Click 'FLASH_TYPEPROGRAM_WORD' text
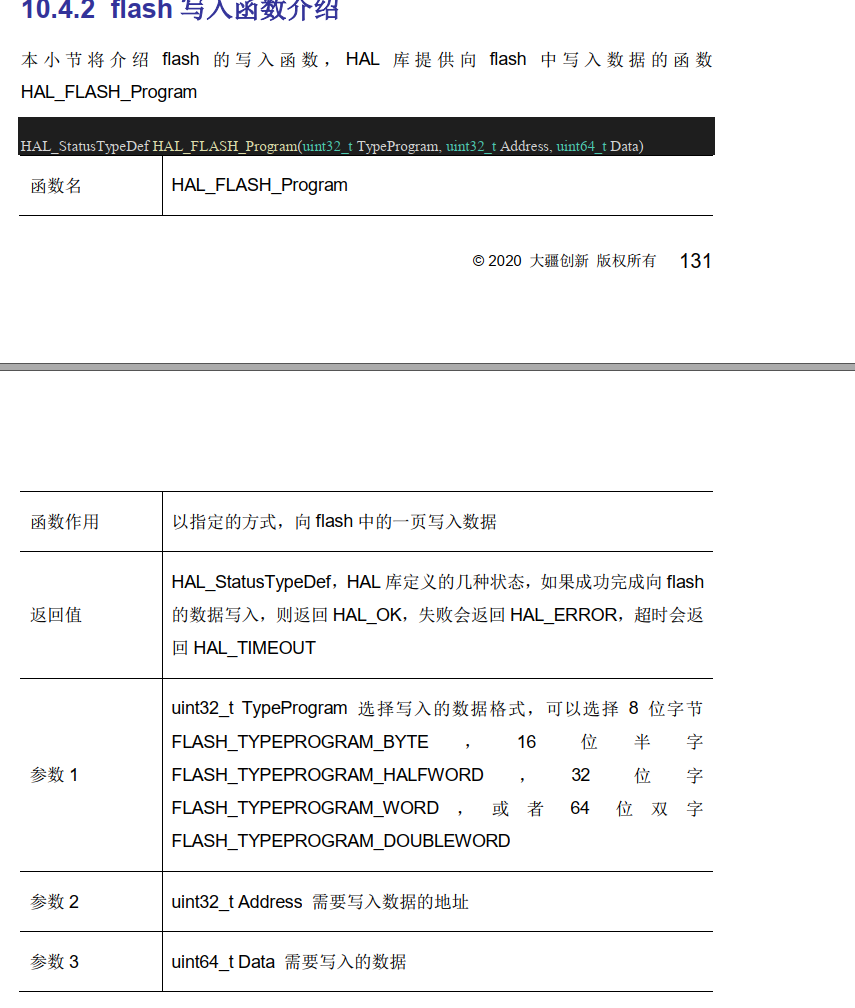 click(x=305, y=807)
